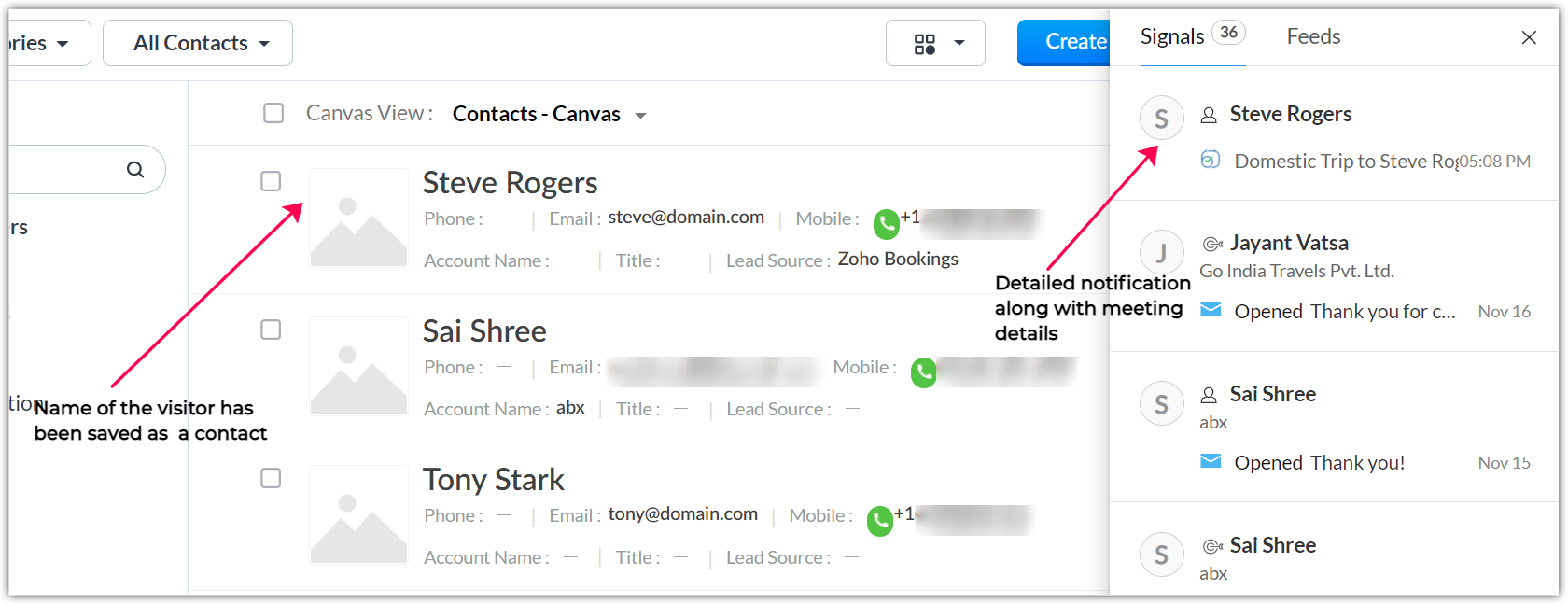This screenshot has height=604, width=1568.
Task: Open the Tony Stark contact name link
Action: (x=493, y=479)
